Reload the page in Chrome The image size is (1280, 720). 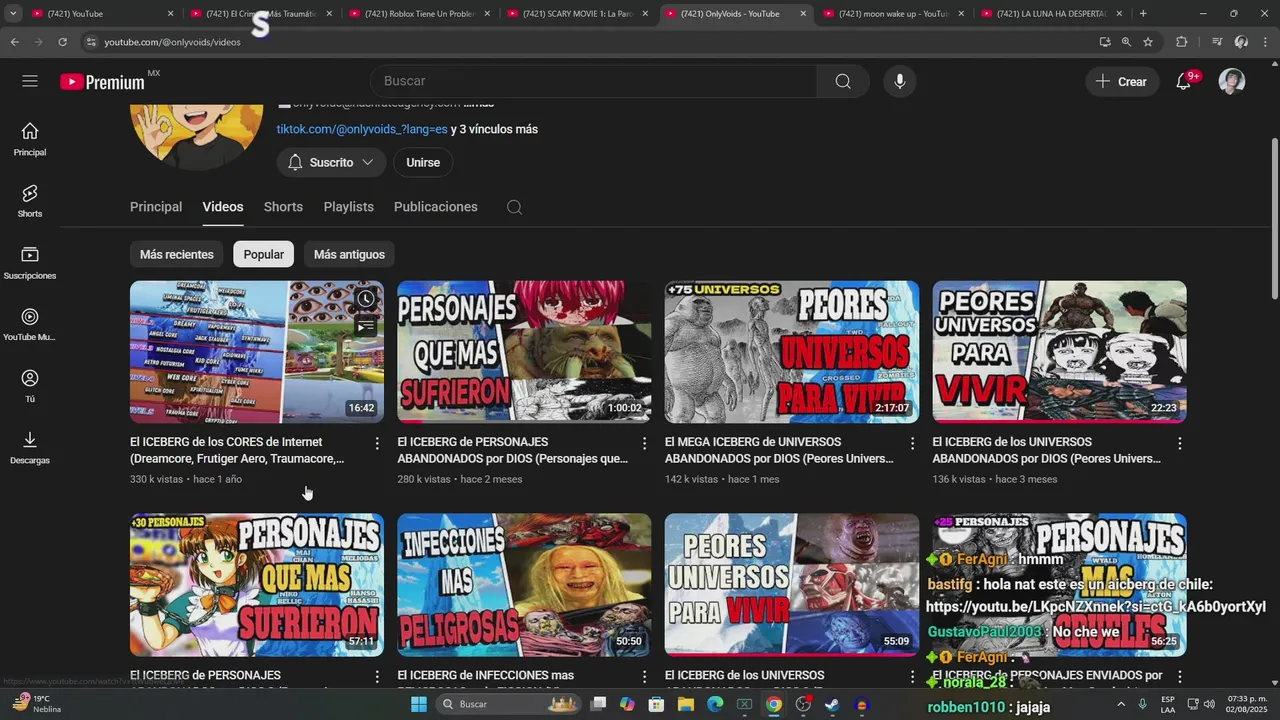coord(62,42)
